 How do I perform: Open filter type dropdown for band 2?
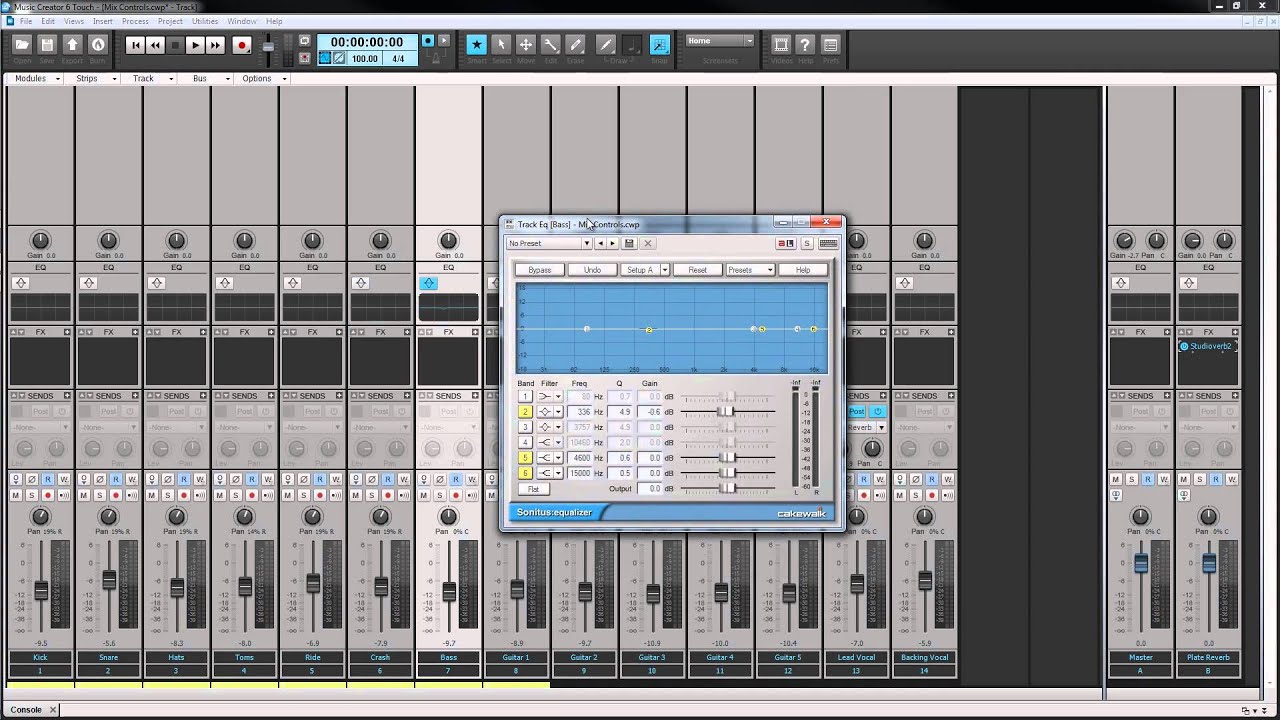click(558, 412)
